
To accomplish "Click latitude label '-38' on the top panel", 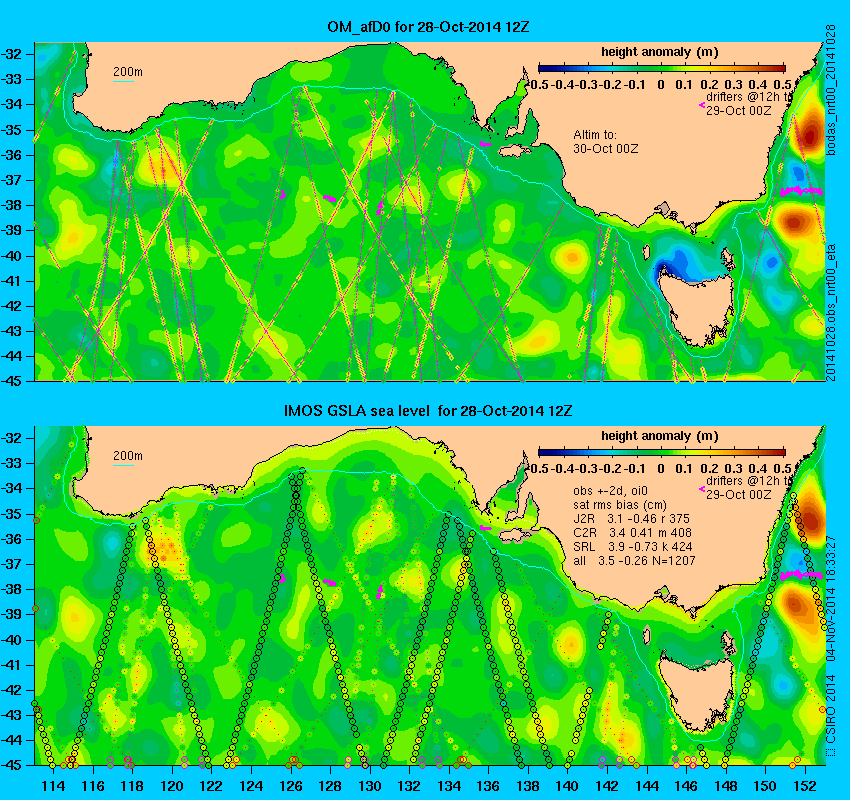I will [12, 205].
